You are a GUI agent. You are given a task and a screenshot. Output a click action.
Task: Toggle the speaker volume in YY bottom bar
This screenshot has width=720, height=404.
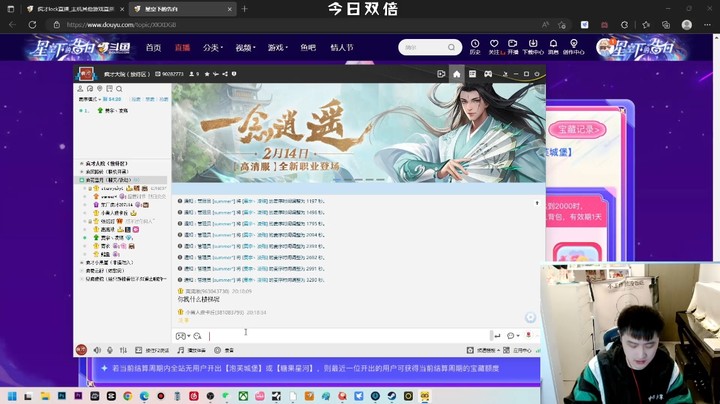pyautogui.click(x=97, y=350)
